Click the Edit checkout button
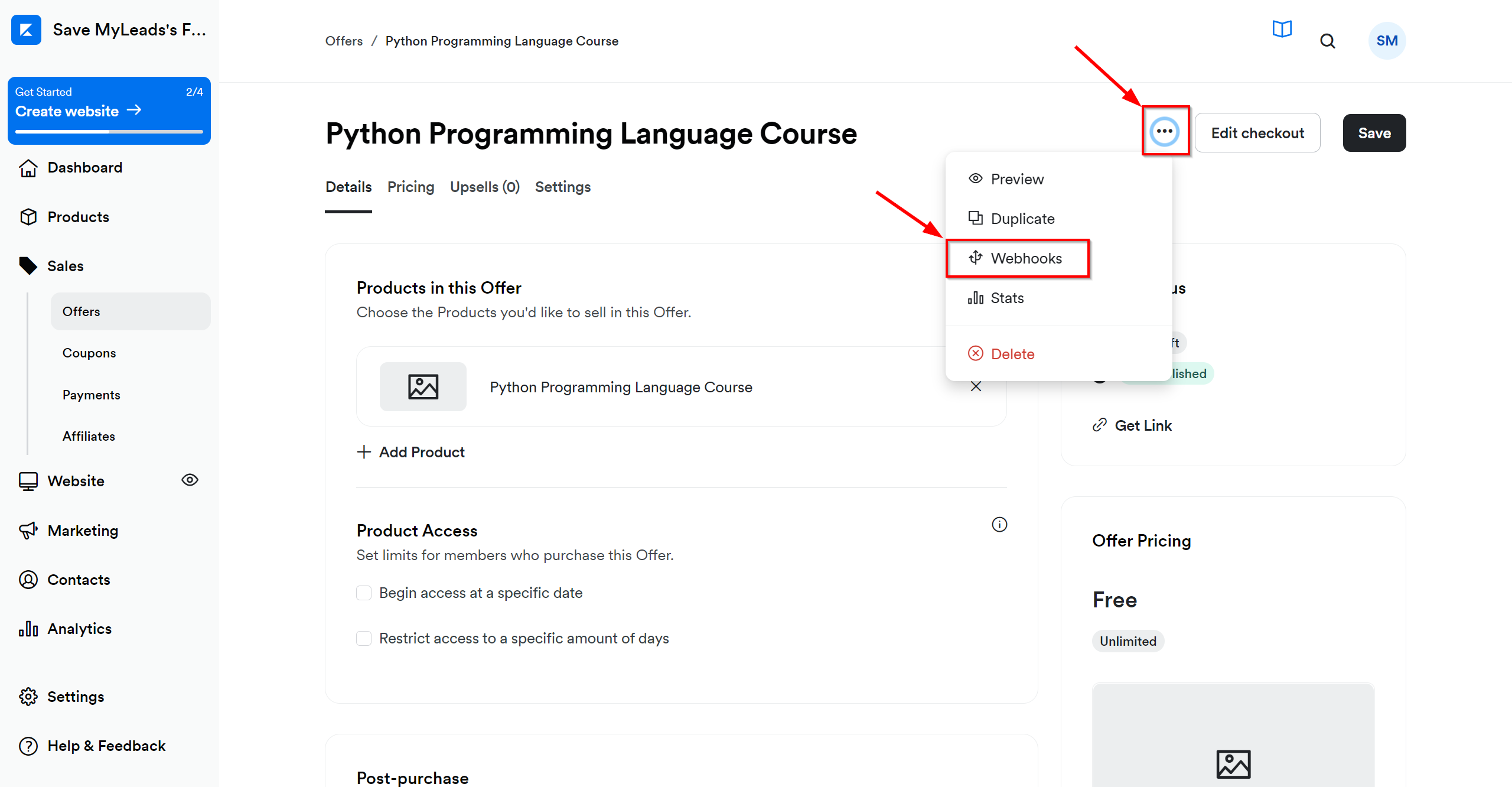 tap(1257, 132)
